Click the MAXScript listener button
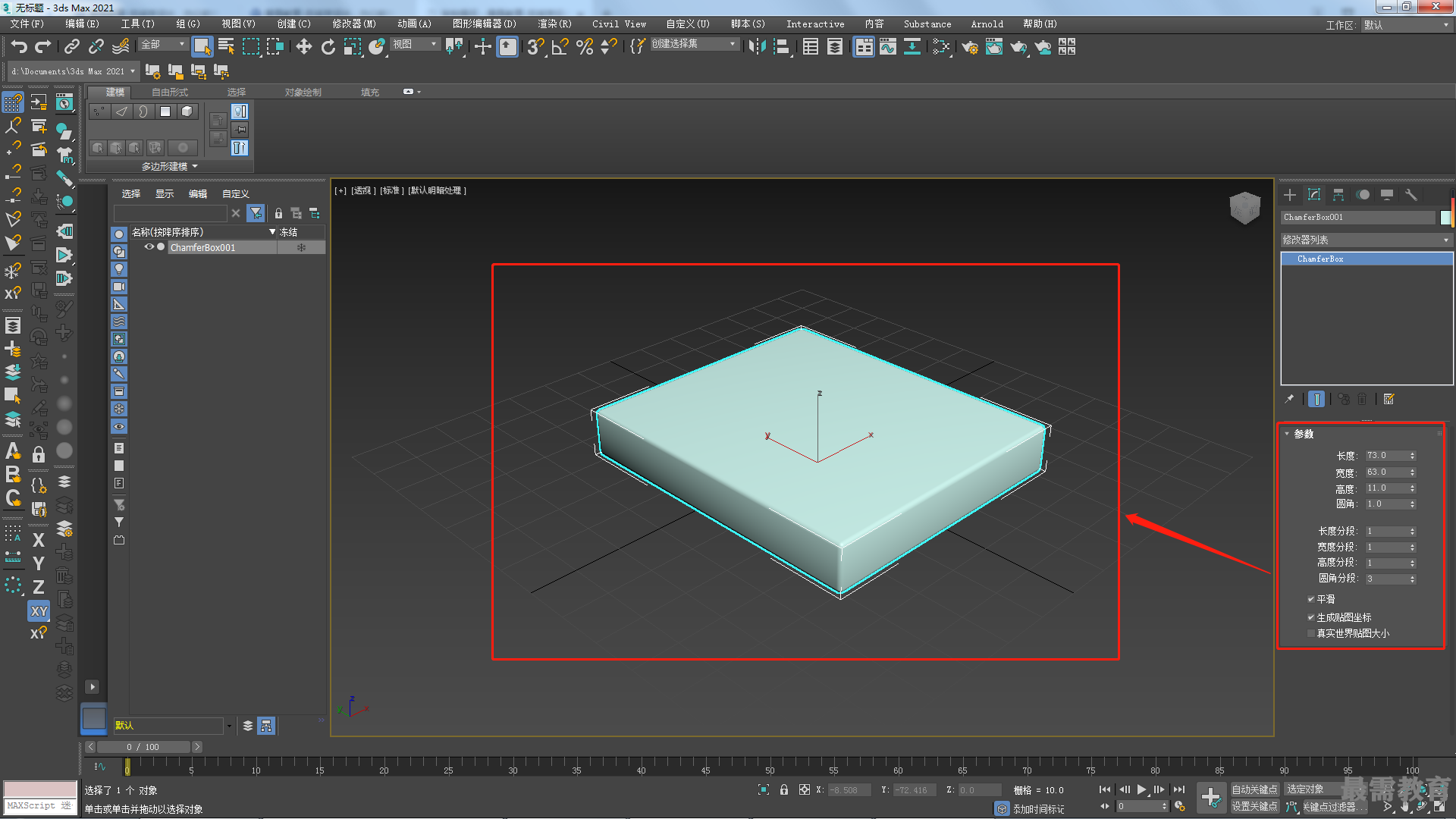The height and width of the screenshot is (819, 1456). click(40, 805)
